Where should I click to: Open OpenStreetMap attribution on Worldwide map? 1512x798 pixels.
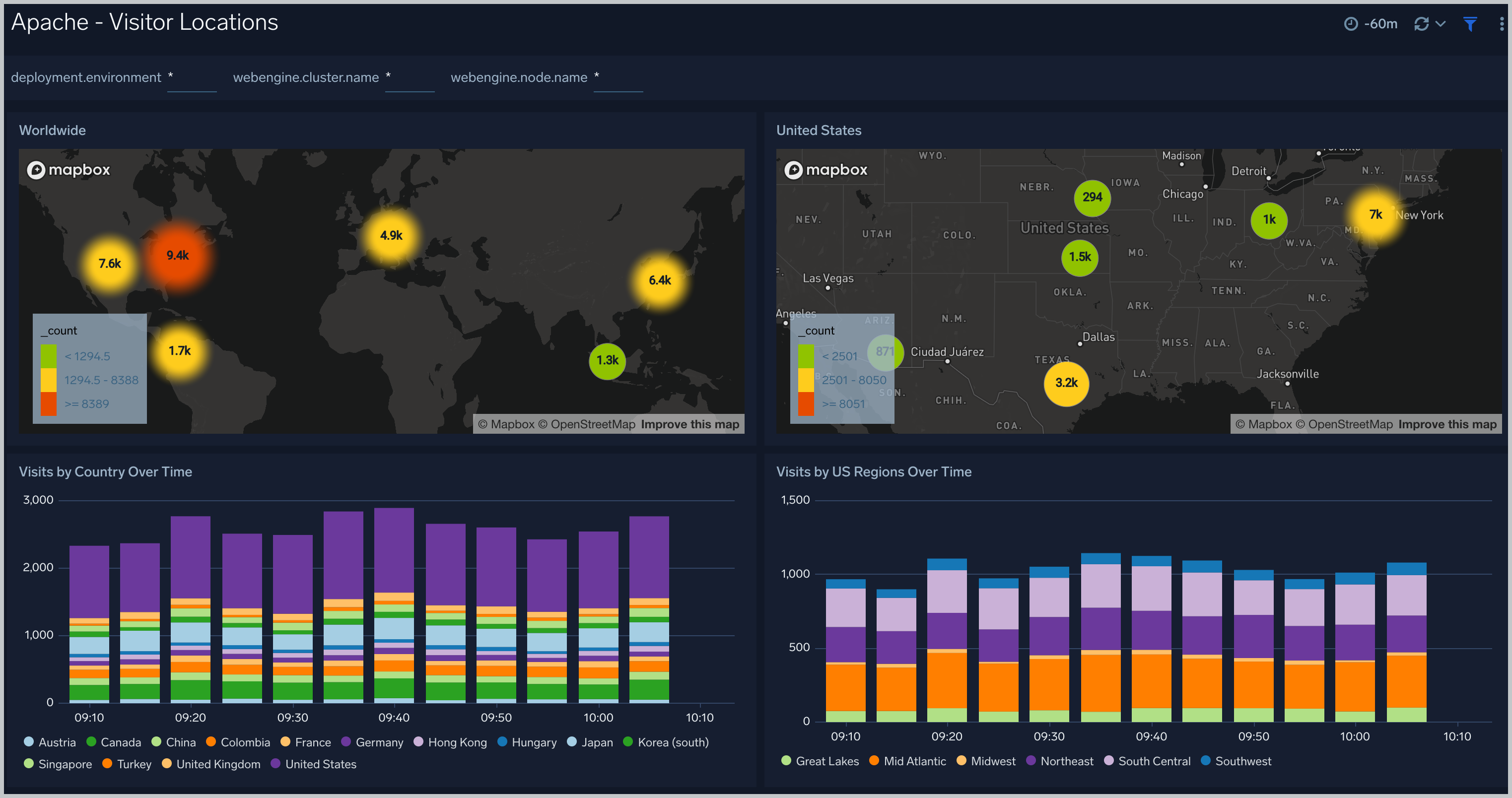tap(587, 424)
